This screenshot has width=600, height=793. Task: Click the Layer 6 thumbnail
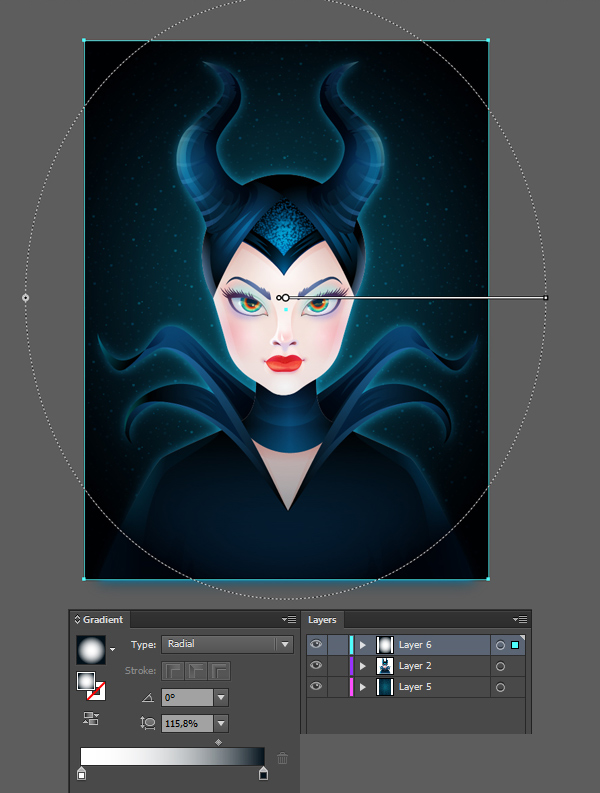385,645
